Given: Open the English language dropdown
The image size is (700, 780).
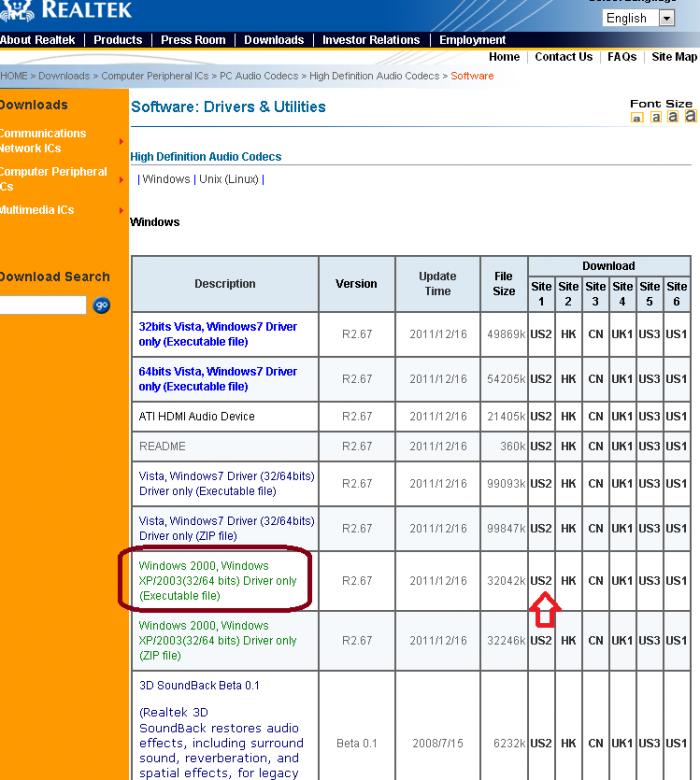Looking at the screenshot, I should [638, 18].
